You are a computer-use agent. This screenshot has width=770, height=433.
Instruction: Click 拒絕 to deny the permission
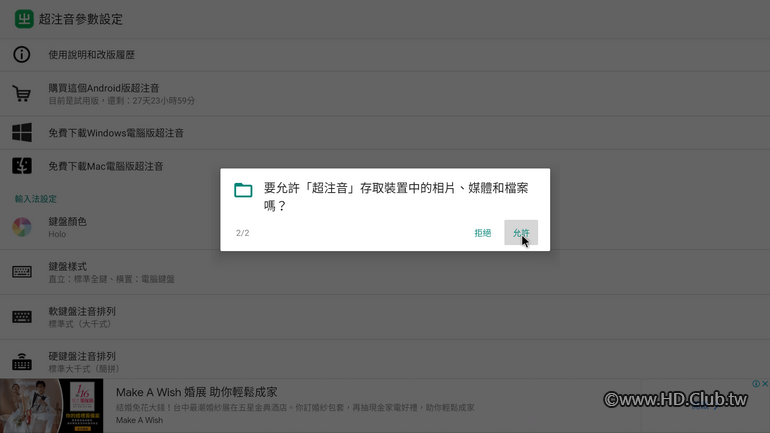[483, 233]
